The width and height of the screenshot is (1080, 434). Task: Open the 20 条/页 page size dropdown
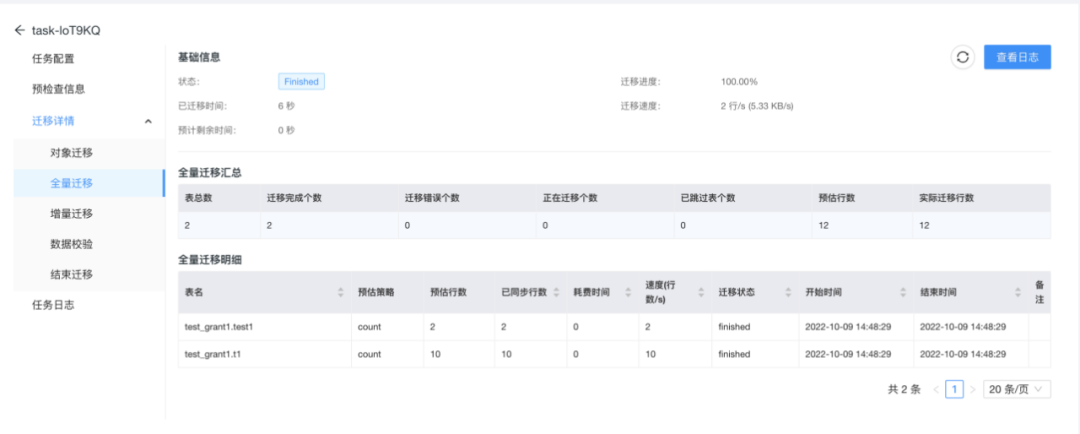1017,389
